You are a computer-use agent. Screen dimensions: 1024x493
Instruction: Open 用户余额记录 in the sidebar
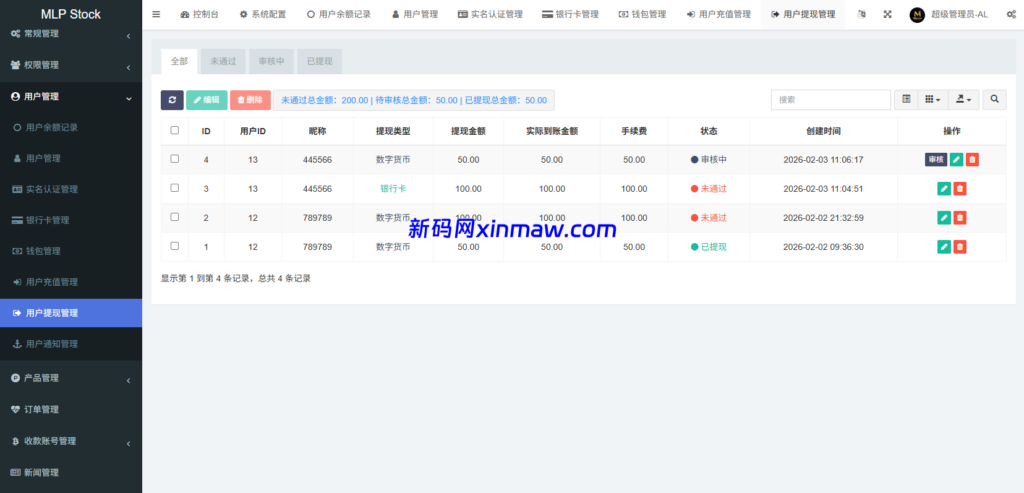pyautogui.click(x=71, y=127)
